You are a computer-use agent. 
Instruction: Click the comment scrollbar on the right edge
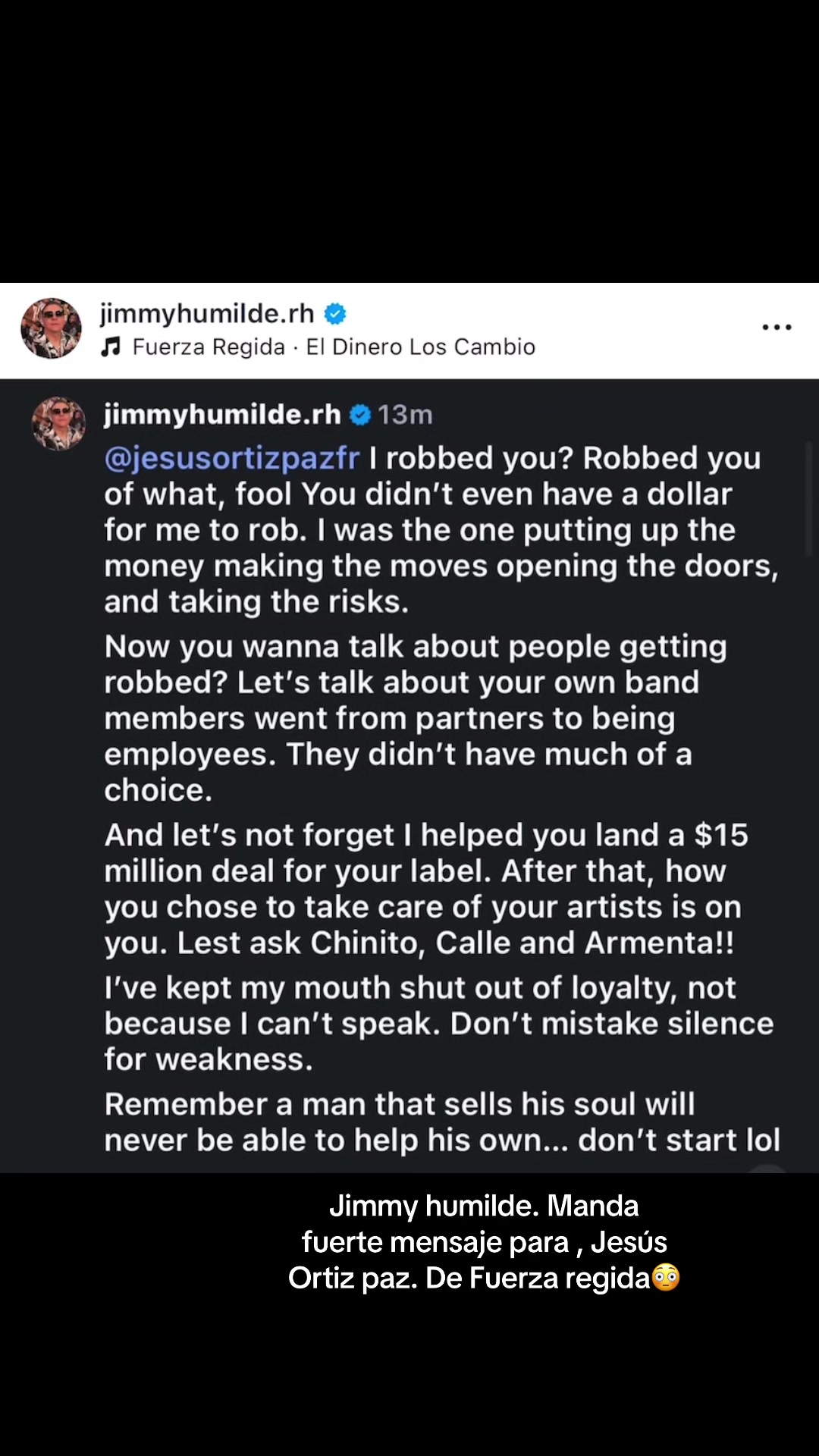(x=809, y=500)
